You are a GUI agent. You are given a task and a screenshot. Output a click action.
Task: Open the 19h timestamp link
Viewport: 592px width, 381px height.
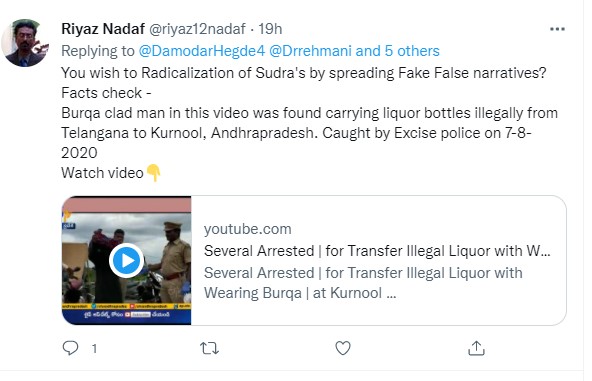[270, 29]
